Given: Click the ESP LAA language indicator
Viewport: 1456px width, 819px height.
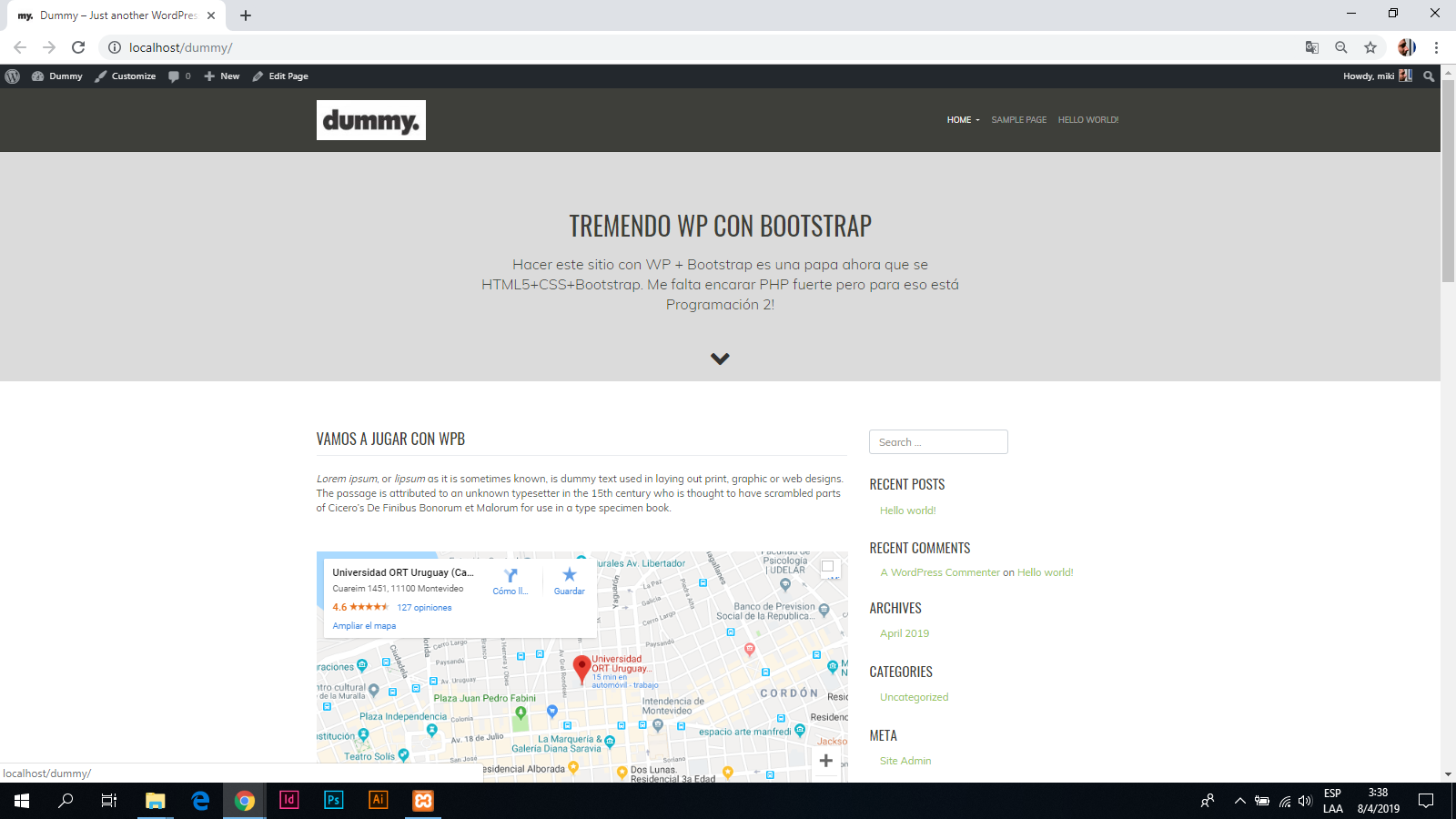Looking at the screenshot, I should pos(1333,801).
